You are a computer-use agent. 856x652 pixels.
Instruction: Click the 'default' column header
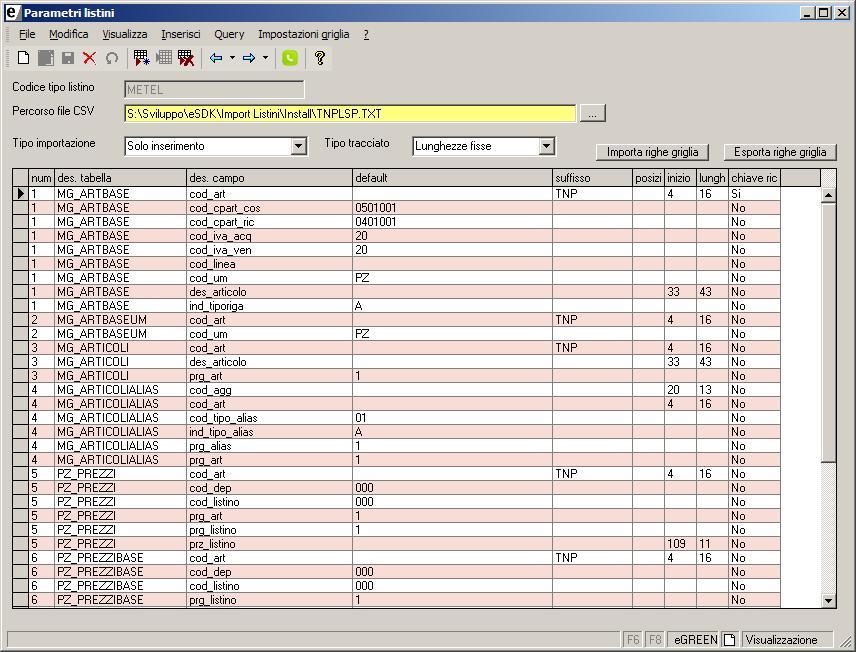(452, 178)
